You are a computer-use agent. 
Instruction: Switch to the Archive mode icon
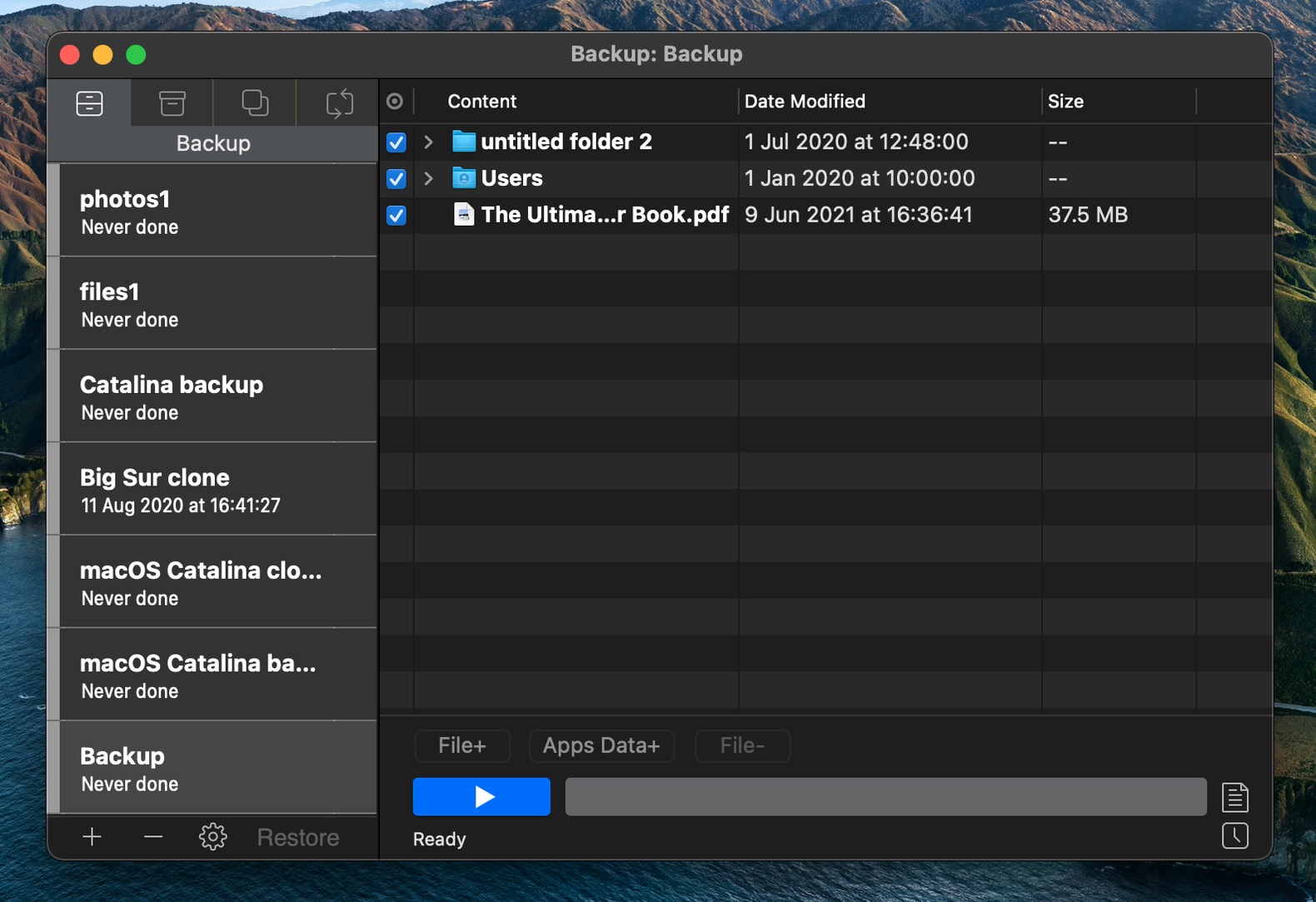pyautogui.click(x=172, y=103)
